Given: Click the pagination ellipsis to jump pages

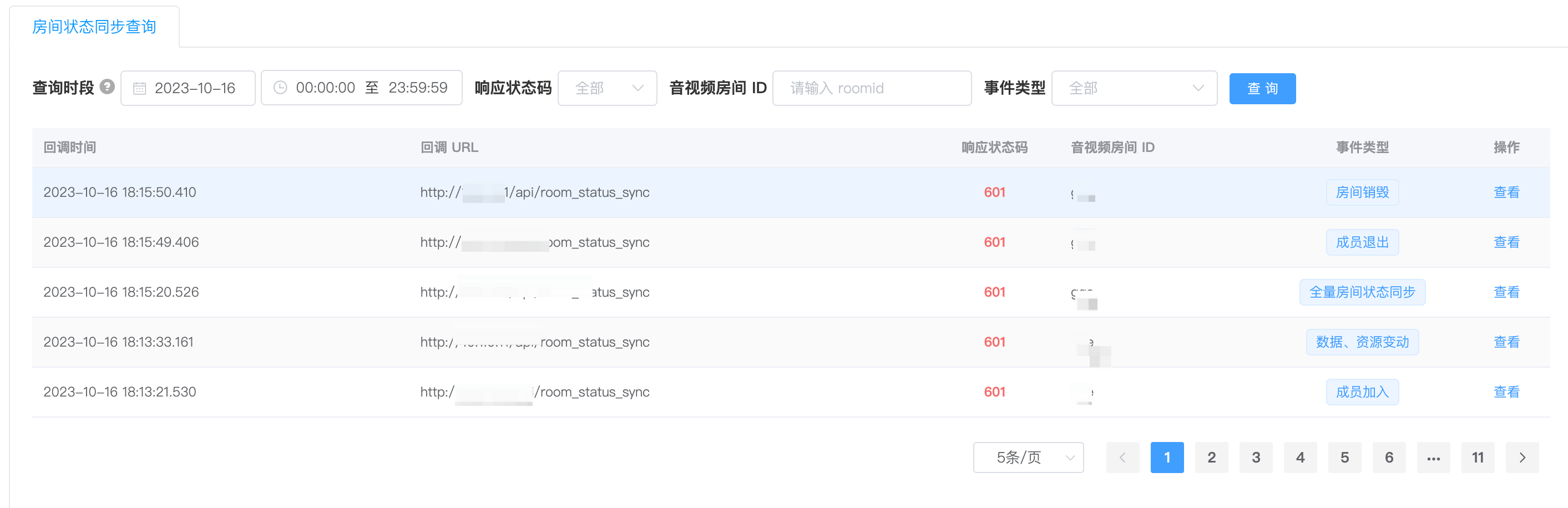Looking at the screenshot, I should pyautogui.click(x=1433, y=458).
